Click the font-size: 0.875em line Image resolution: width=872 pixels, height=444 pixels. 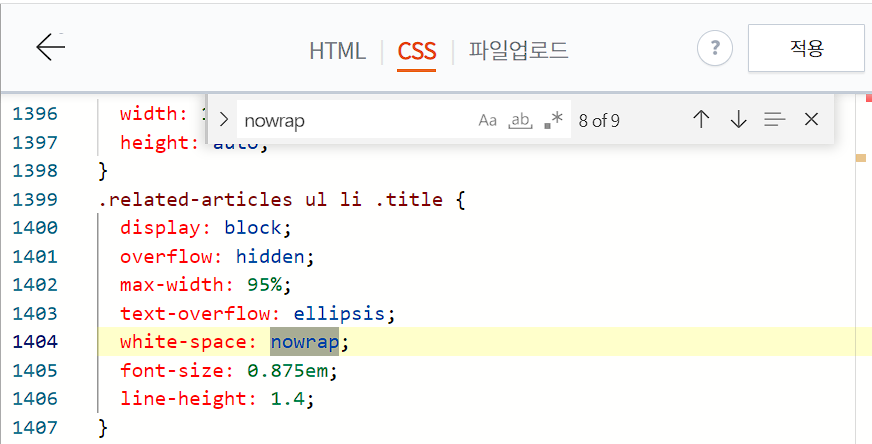tap(229, 371)
